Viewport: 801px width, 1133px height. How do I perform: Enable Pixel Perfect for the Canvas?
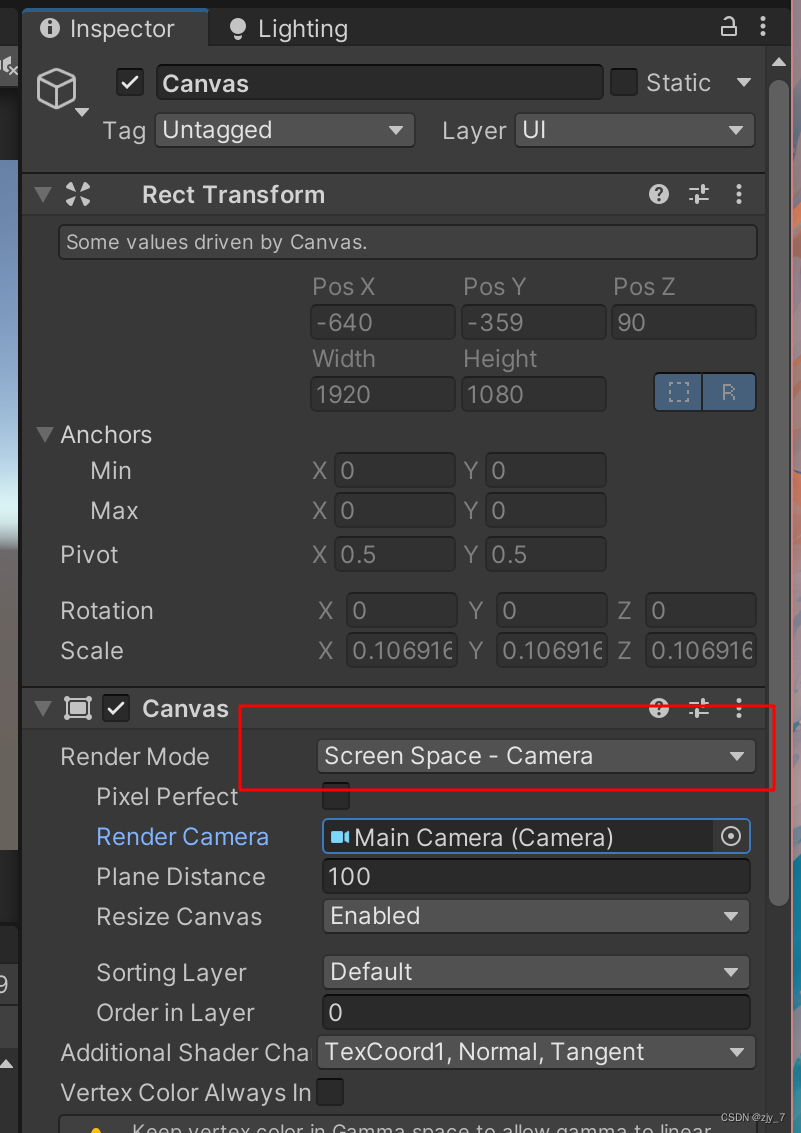335,796
